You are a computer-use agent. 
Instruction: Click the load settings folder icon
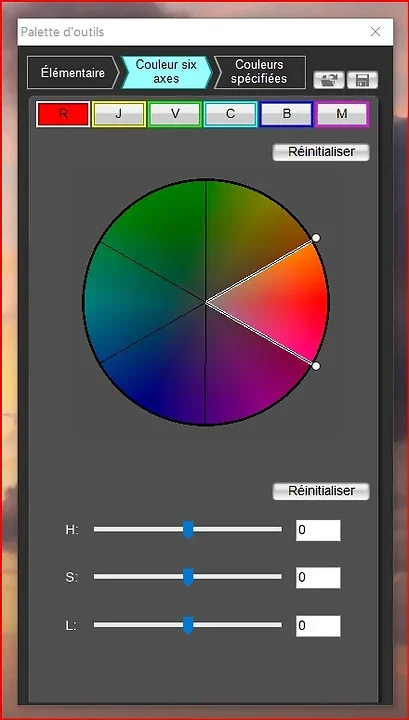329,80
